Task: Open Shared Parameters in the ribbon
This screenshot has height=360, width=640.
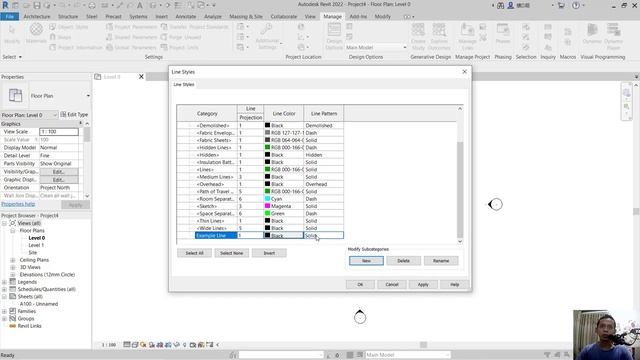Action: (131, 37)
